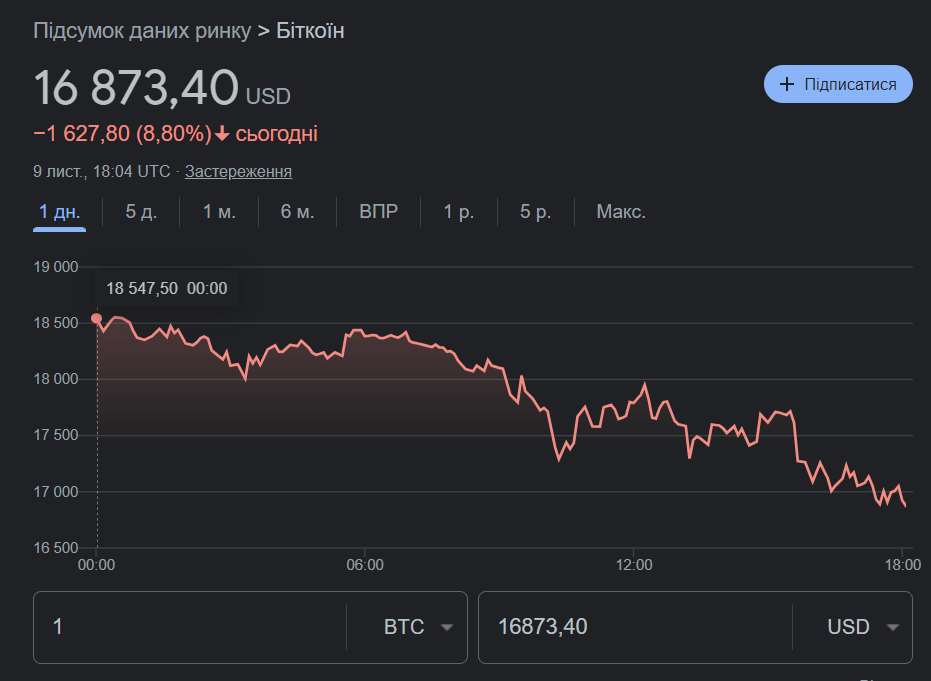Click the 9 лист., 18:04 UTC timestamp
Viewport: 931px width, 681px height.
(x=102, y=172)
